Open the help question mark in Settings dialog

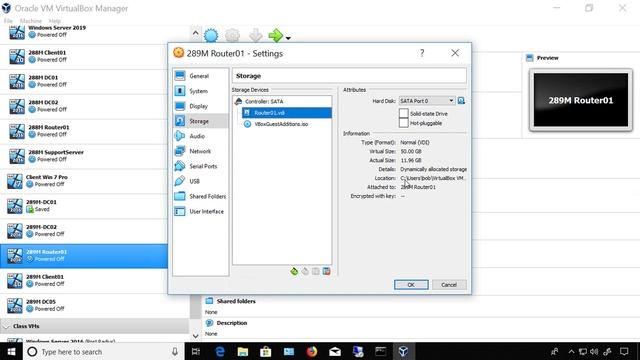click(422, 53)
